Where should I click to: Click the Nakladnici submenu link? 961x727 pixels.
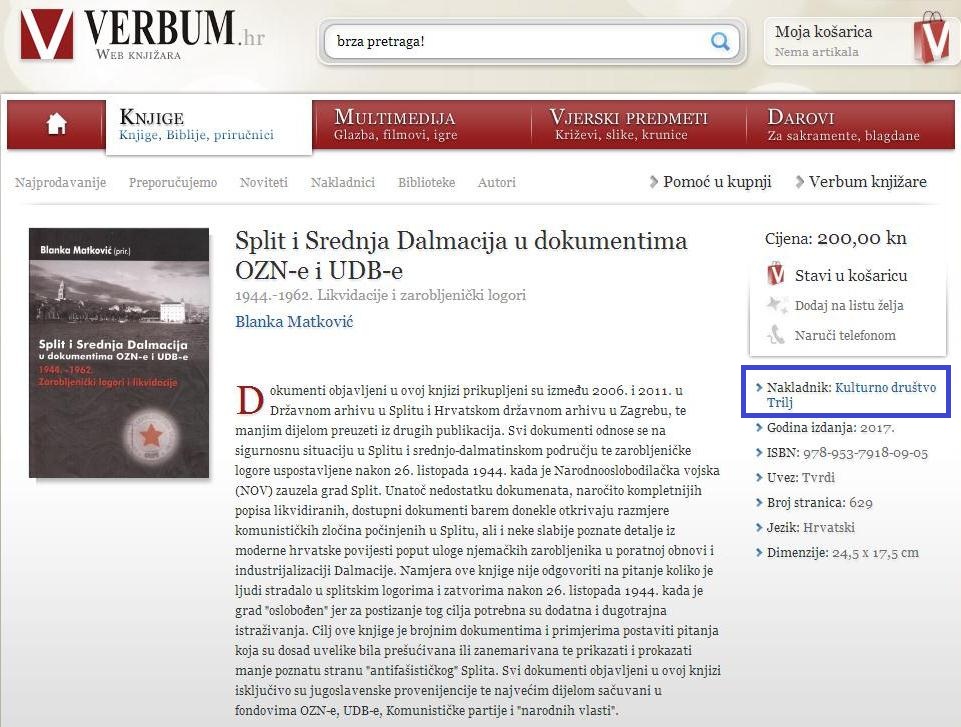(342, 183)
